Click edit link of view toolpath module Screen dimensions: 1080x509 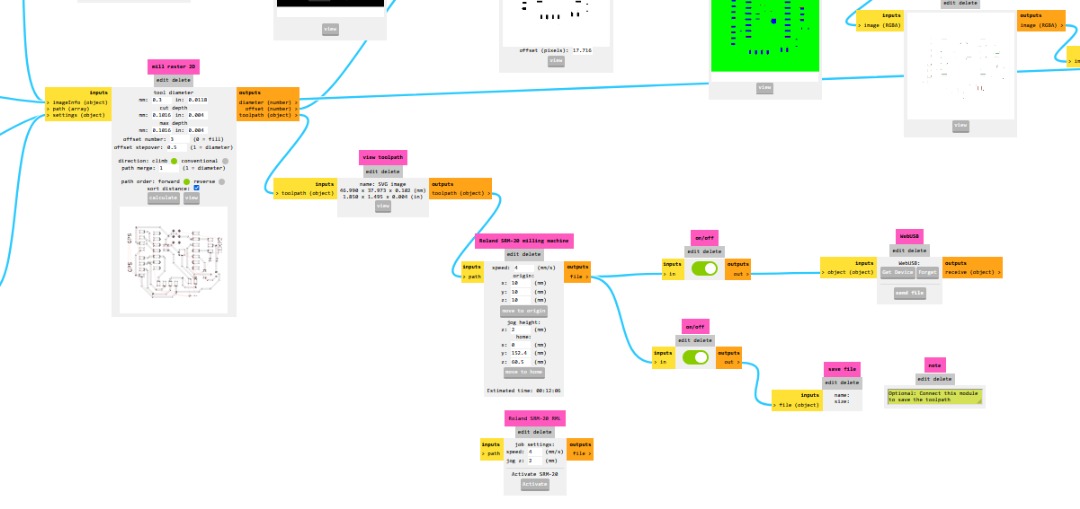(371, 172)
